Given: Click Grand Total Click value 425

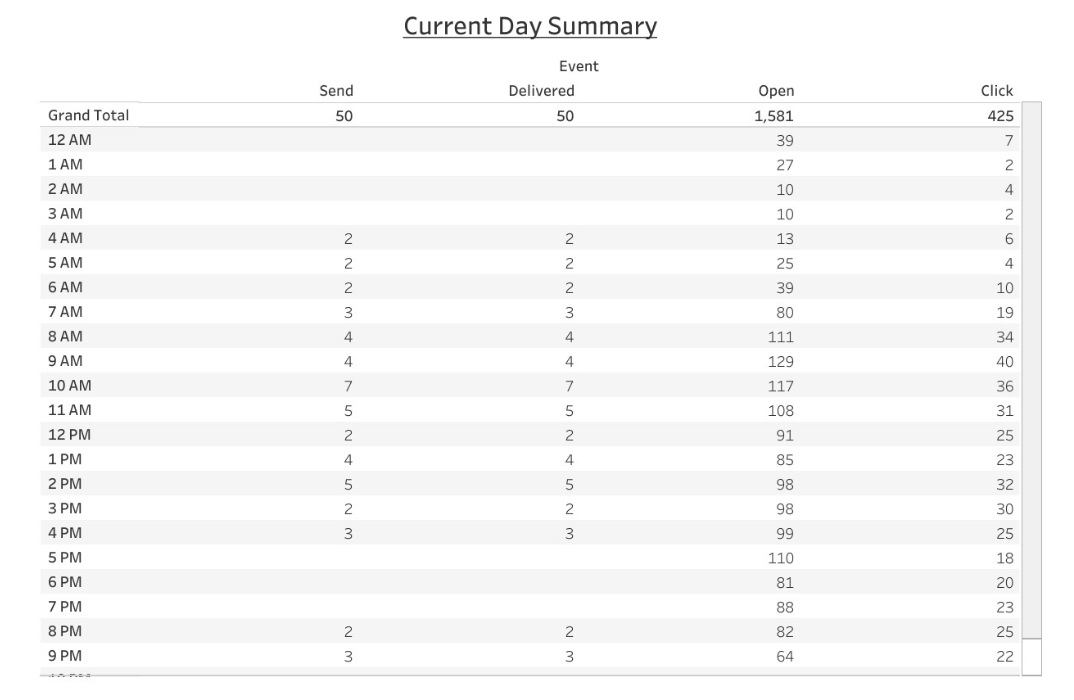Looking at the screenshot, I should [x=1000, y=116].
